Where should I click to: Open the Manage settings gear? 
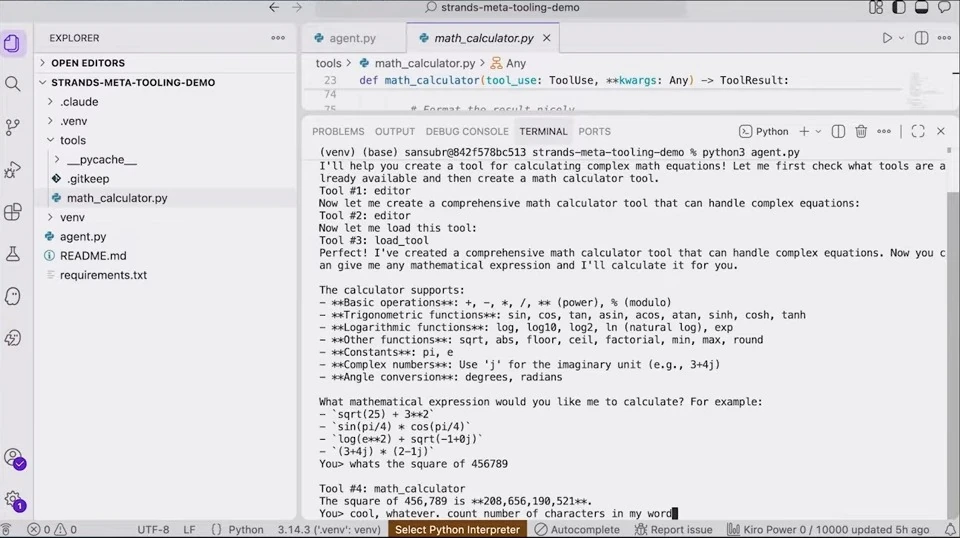pos(13,501)
